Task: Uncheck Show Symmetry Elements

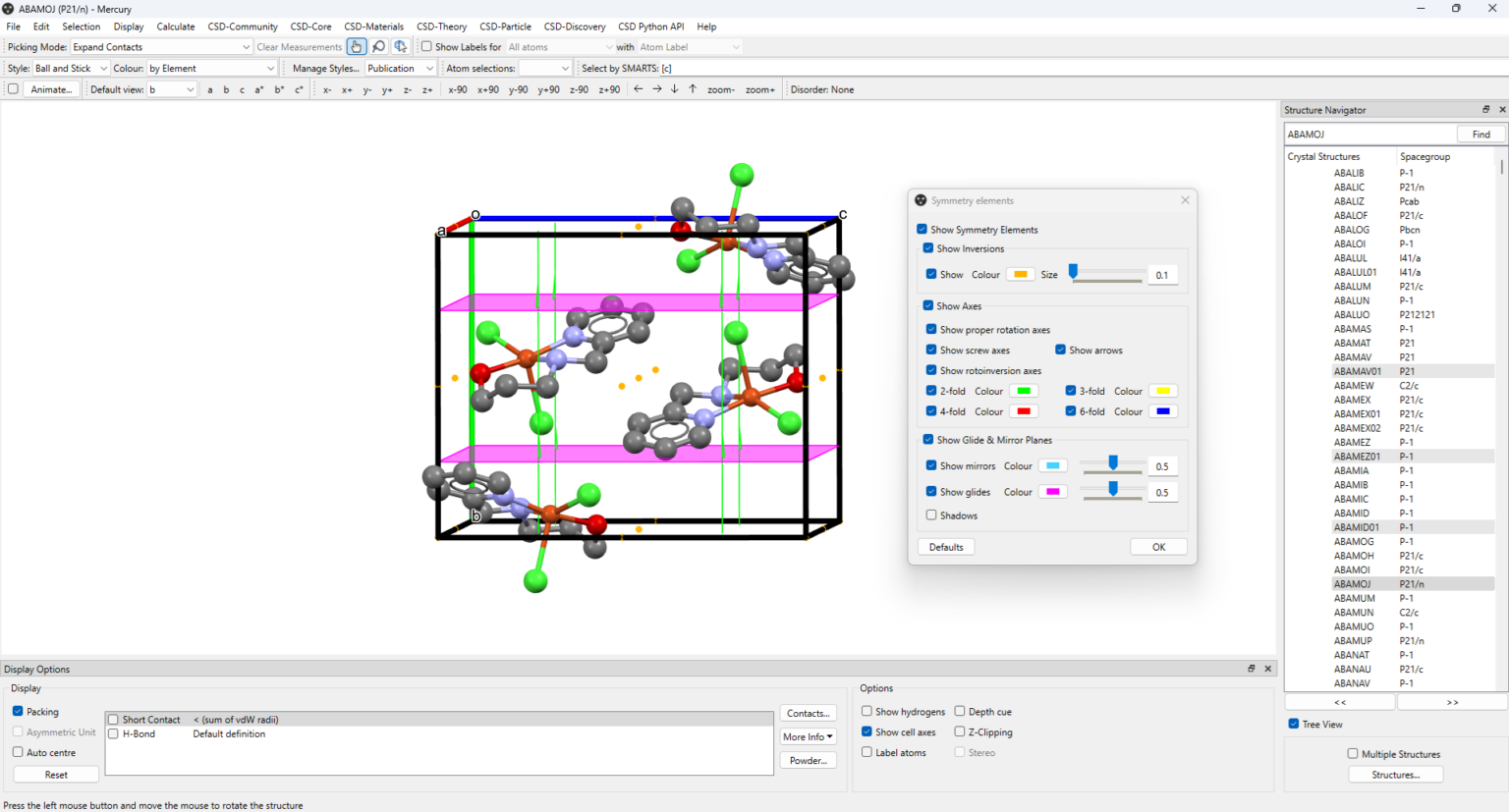Action: (x=922, y=229)
